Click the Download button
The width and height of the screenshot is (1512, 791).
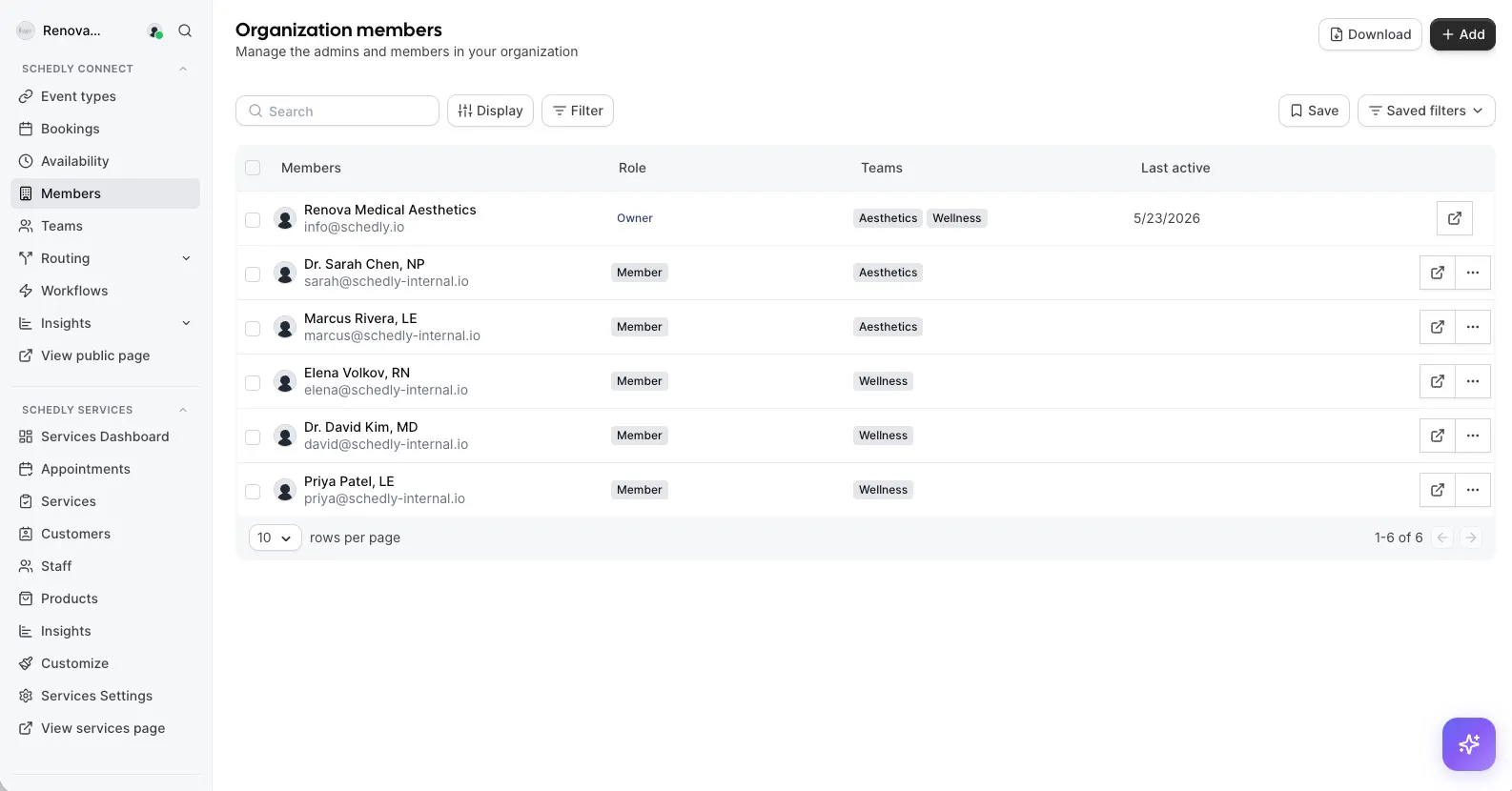click(1370, 34)
